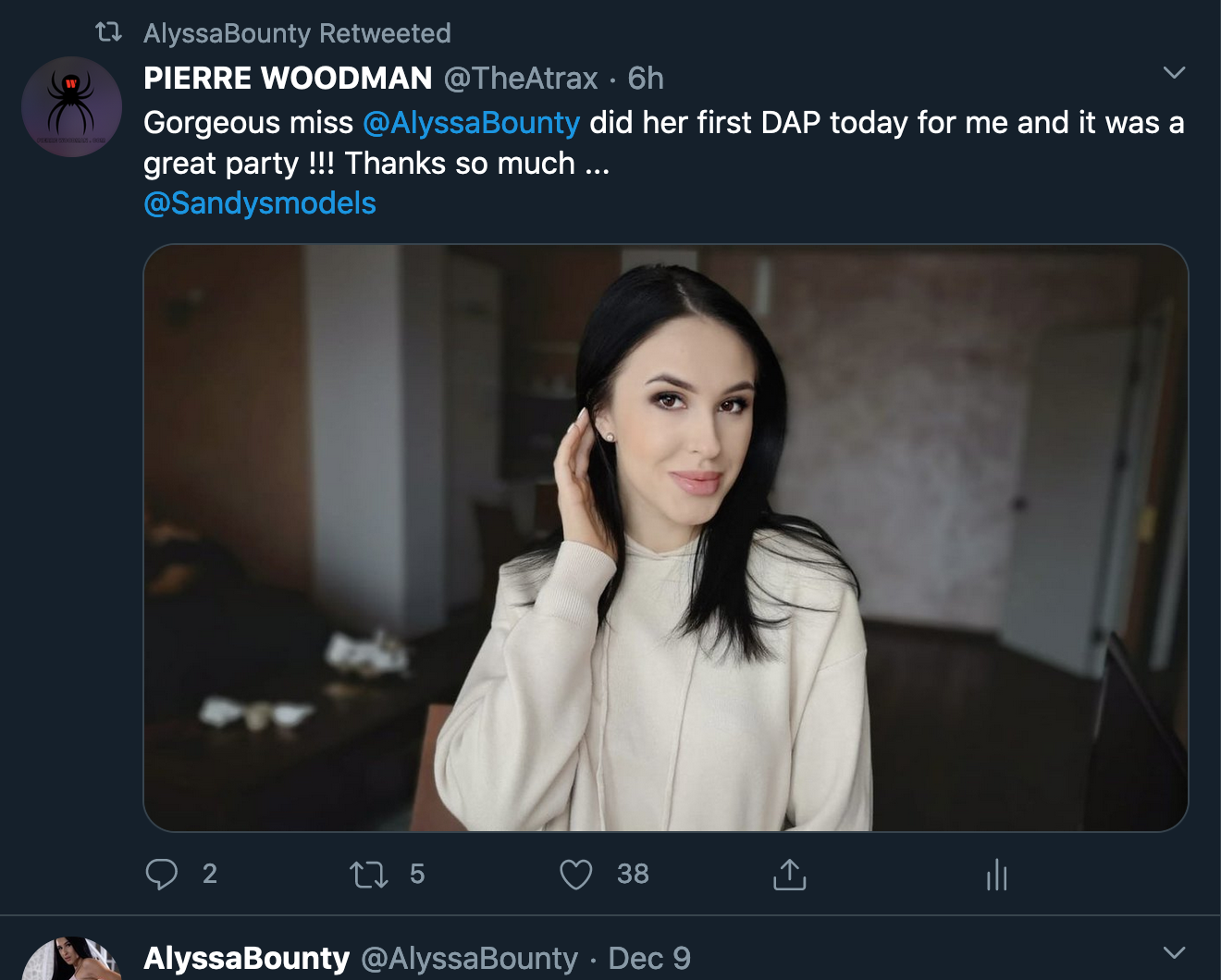Retweet the Pierre Woodman tweet
Screen dimensions: 1221x980
click(369, 874)
